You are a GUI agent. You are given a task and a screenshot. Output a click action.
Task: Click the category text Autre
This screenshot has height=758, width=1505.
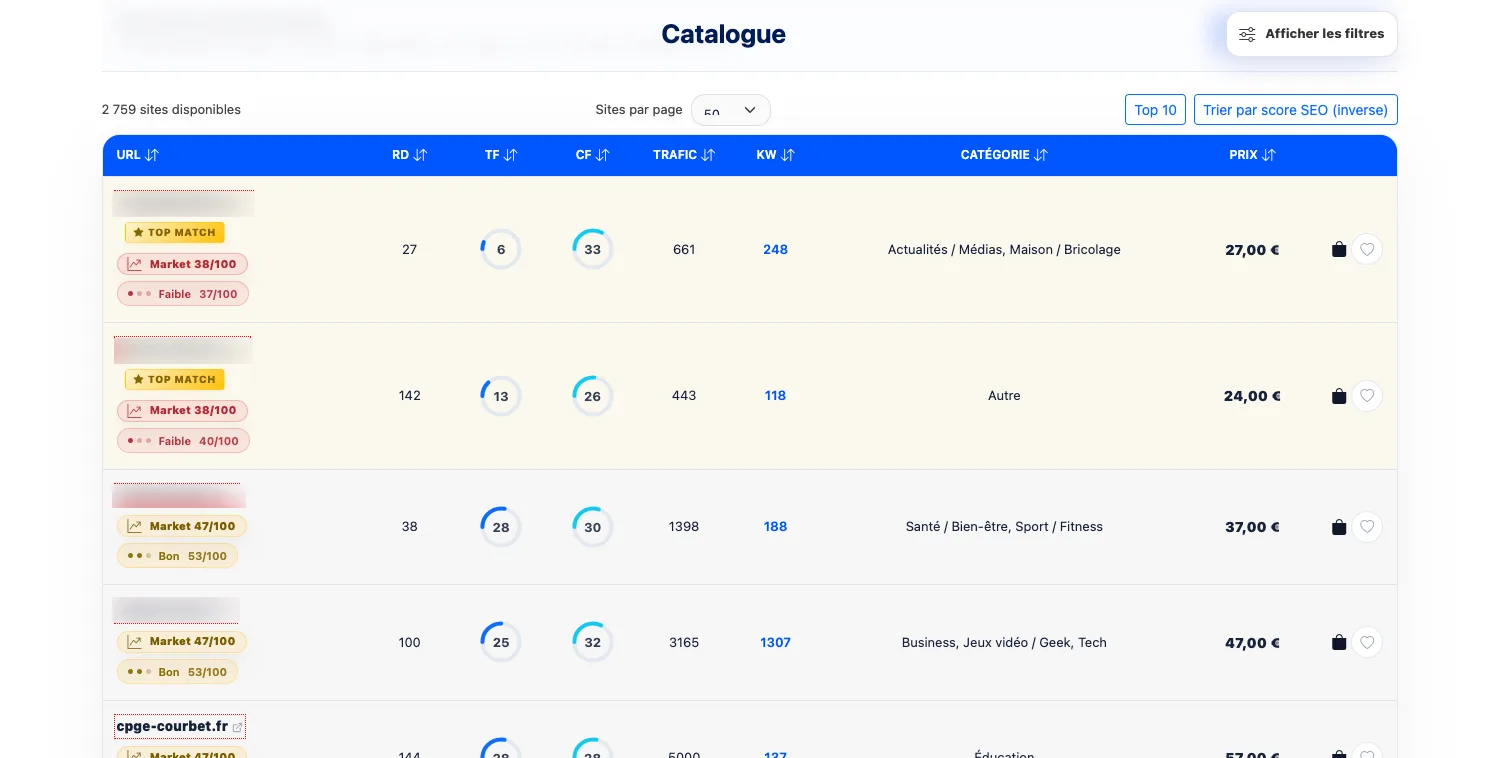point(1004,396)
